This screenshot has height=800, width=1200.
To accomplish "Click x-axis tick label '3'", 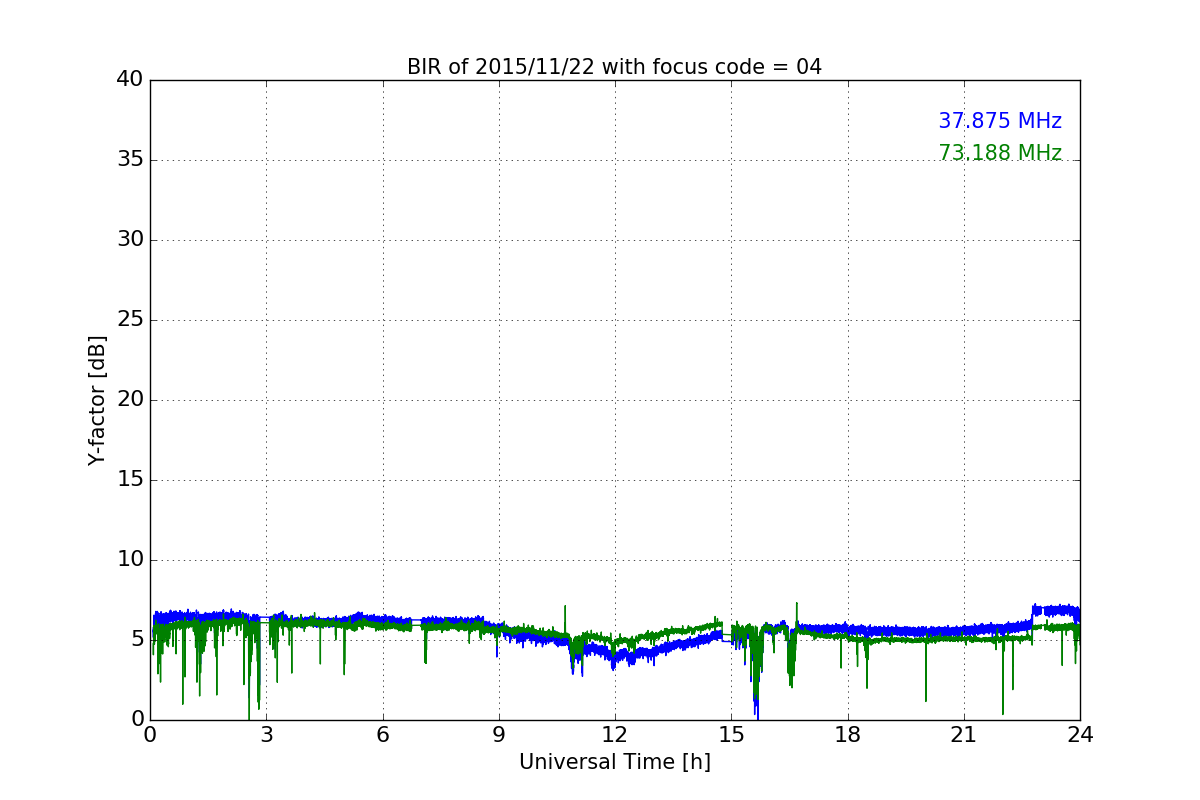I will (266, 735).
